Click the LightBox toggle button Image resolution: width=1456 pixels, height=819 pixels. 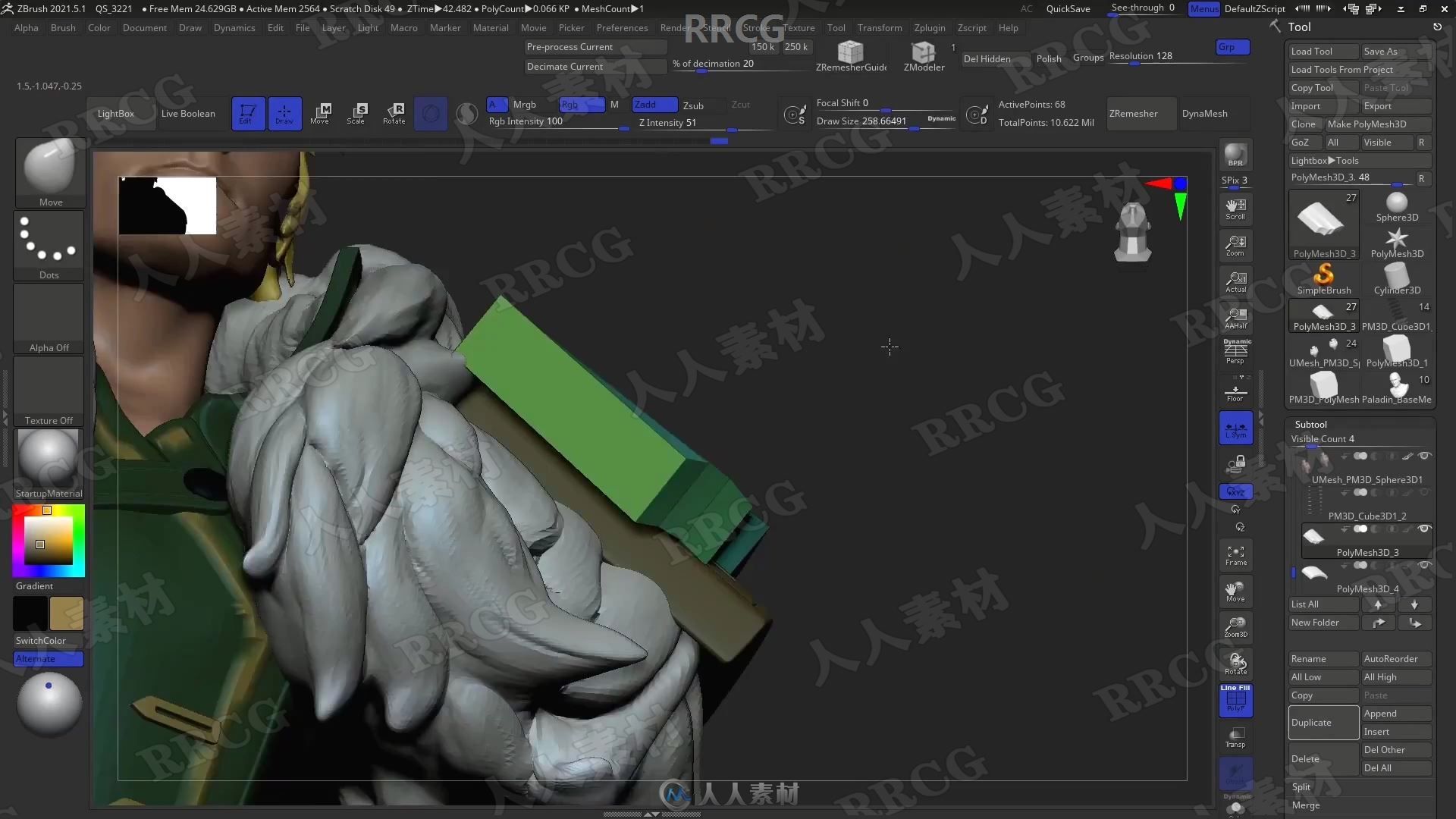pos(115,112)
